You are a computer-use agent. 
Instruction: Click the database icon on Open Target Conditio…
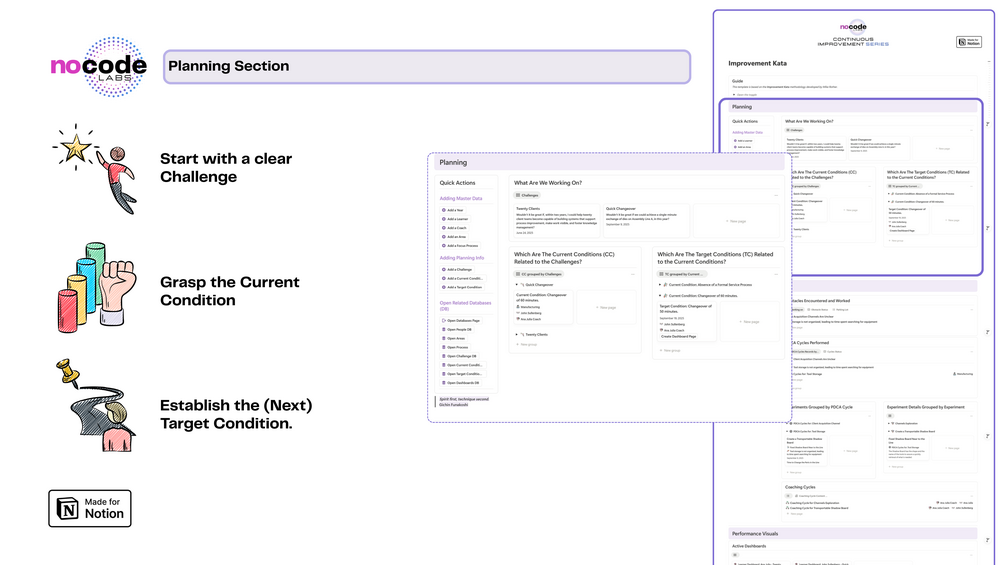(444, 374)
